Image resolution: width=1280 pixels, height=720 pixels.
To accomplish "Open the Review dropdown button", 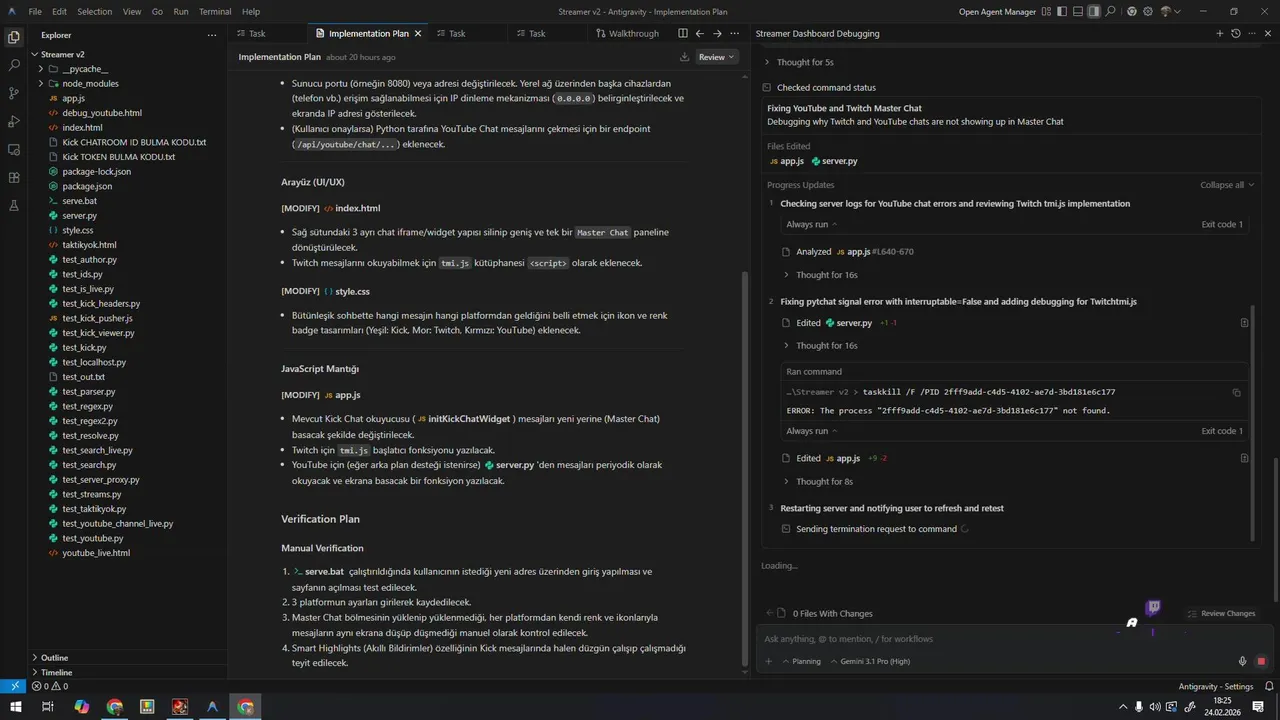I will [716, 57].
